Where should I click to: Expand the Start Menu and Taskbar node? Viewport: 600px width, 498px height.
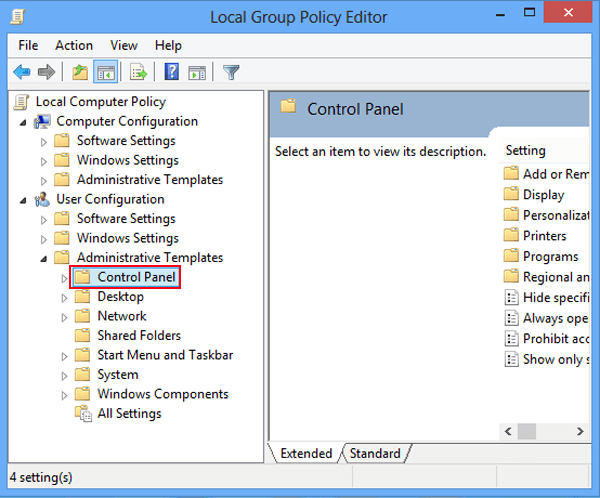click(64, 356)
